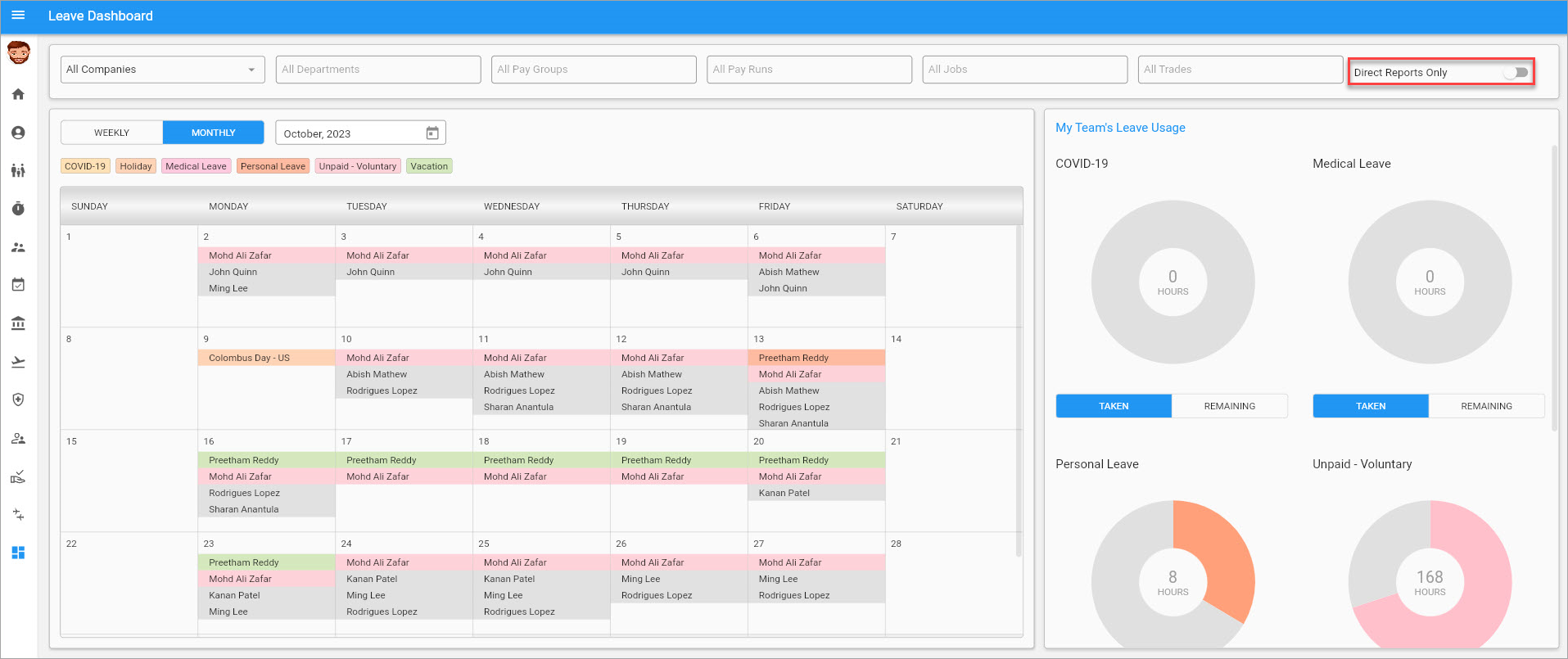This screenshot has height=659, width=1568.
Task: Open the airplane leave icon in sidebar
Action: [18, 361]
